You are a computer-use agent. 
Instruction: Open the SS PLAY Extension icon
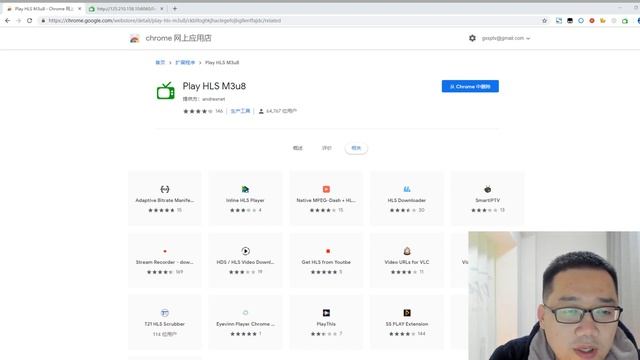(x=407, y=313)
